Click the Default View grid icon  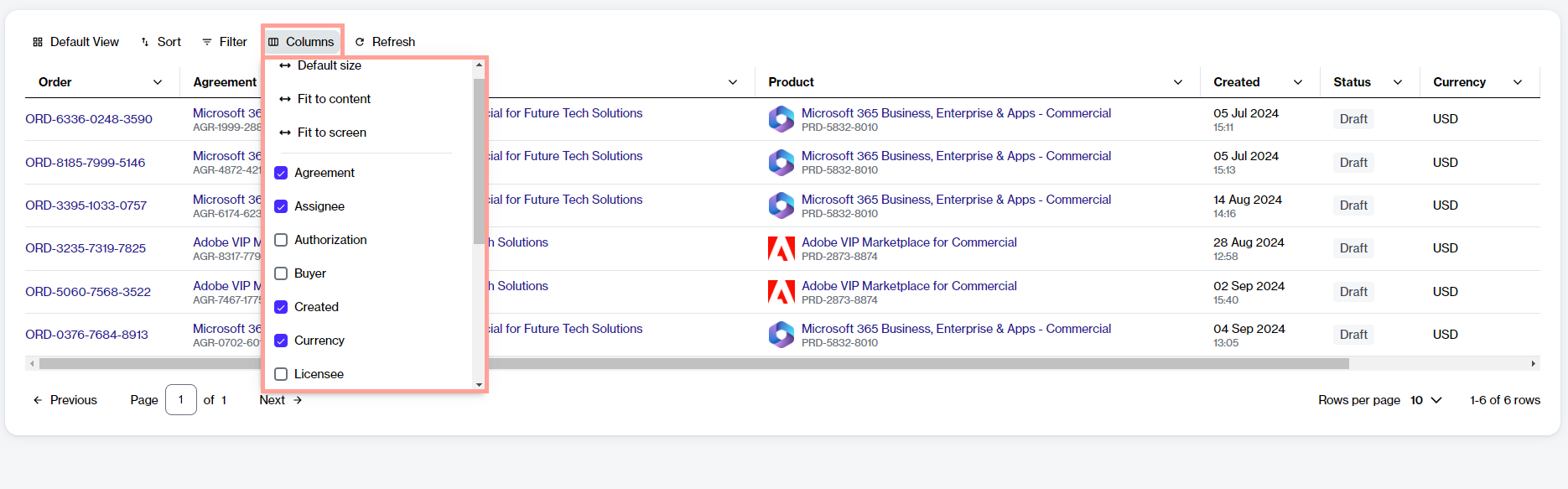pyautogui.click(x=38, y=42)
